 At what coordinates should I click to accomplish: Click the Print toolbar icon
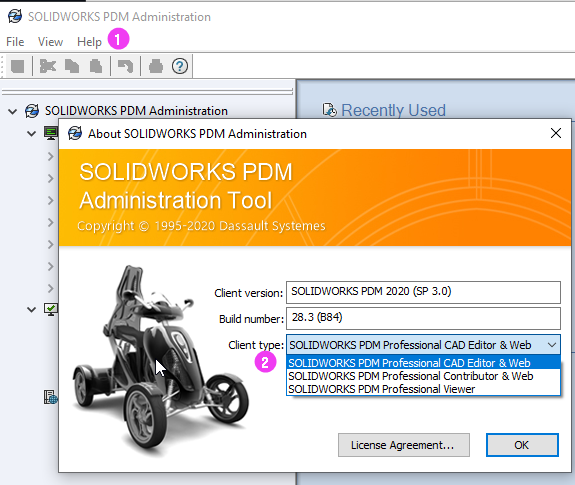pyautogui.click(x=156, y=66)
